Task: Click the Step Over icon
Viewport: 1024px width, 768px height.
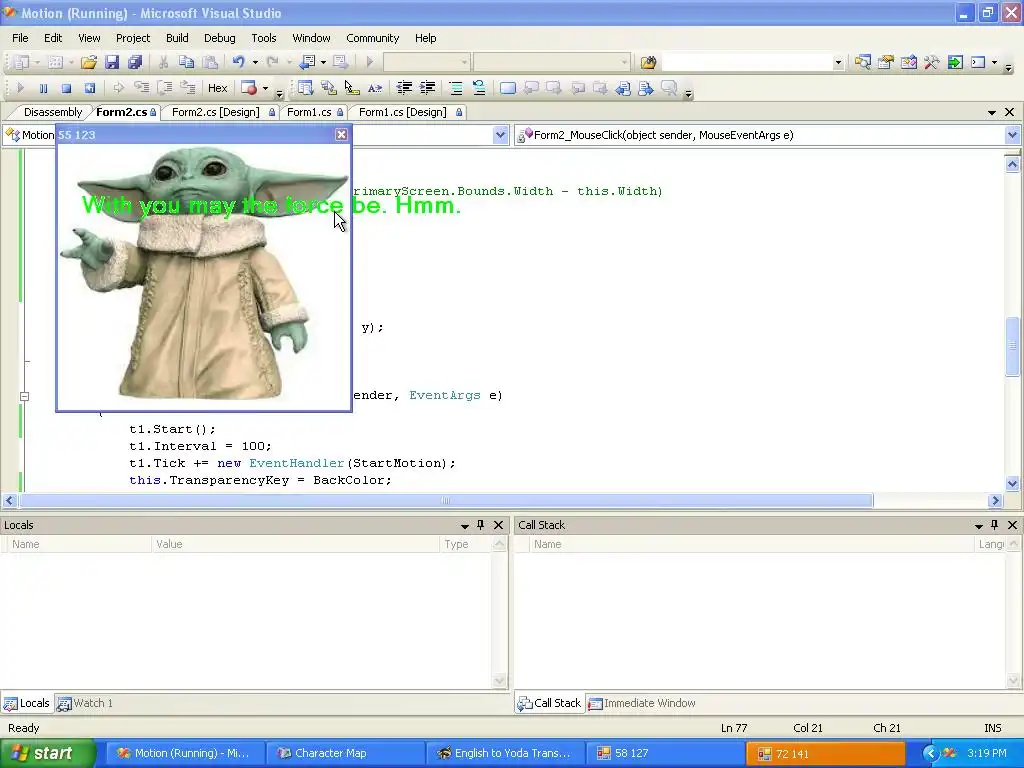Action: 165,88
